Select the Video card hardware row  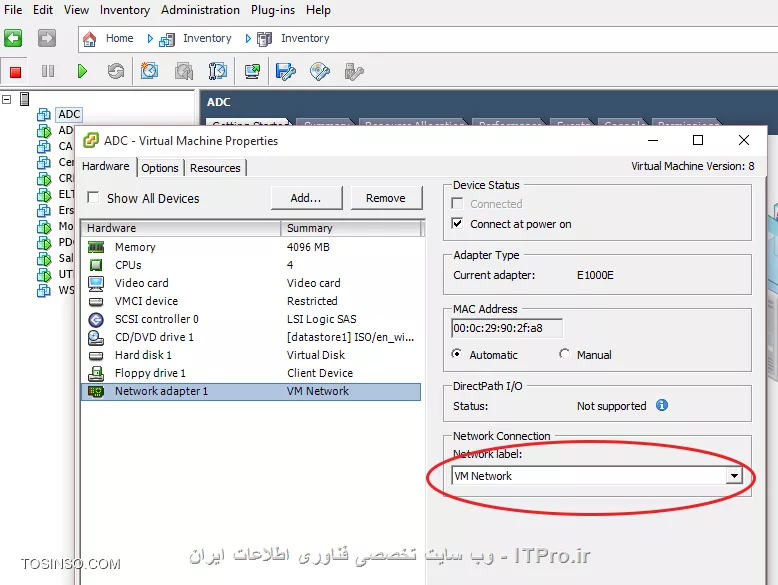click(x=251, y=283)
